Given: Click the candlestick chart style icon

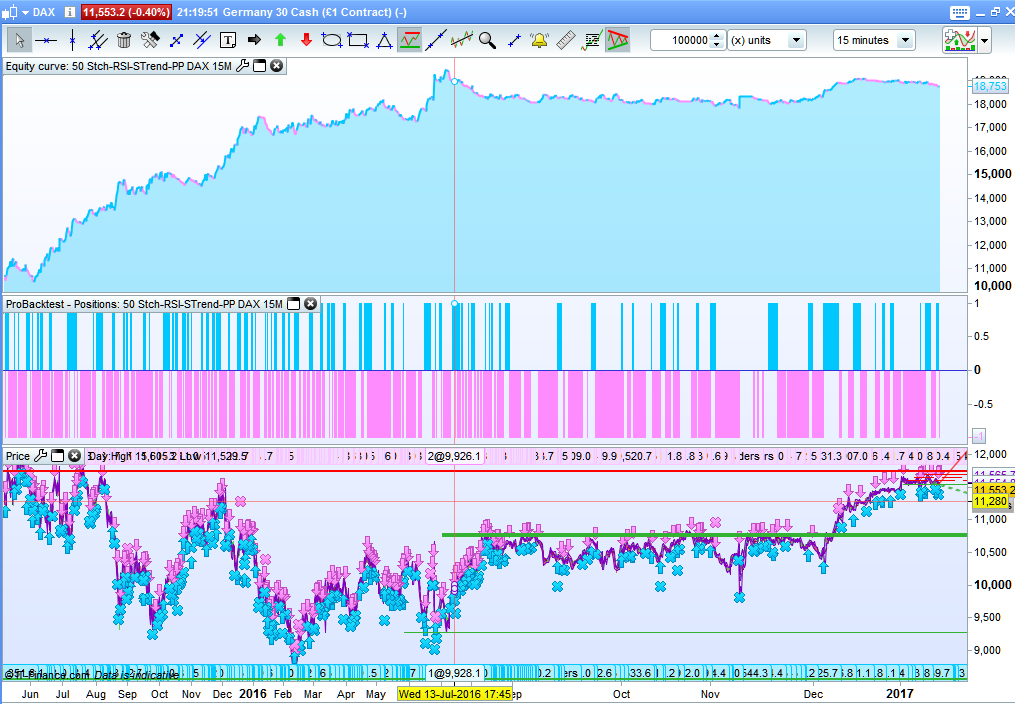Looking at the screenshot, I should coord(10,12).
